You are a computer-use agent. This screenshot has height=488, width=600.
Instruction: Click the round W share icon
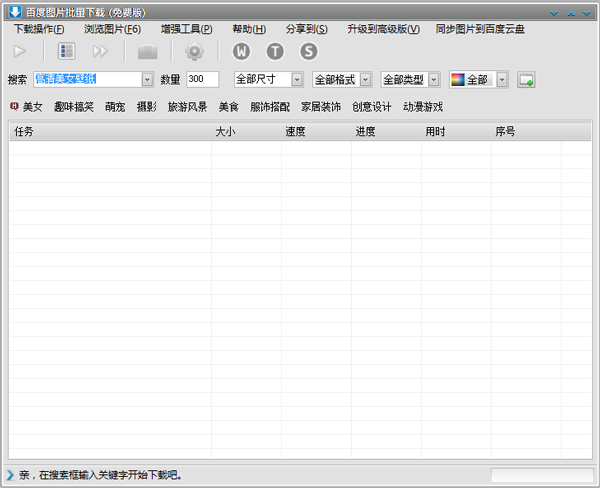coord(241,51)
